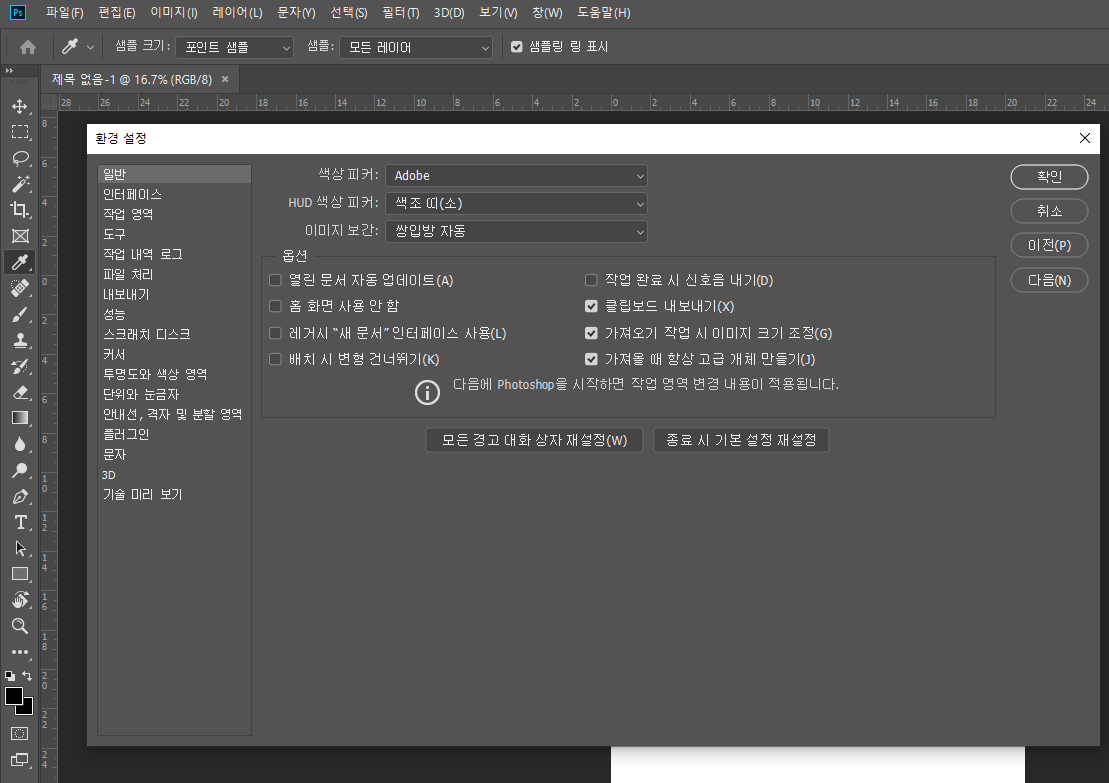
Task: Swap foreground and background colors
Action: 27,676
